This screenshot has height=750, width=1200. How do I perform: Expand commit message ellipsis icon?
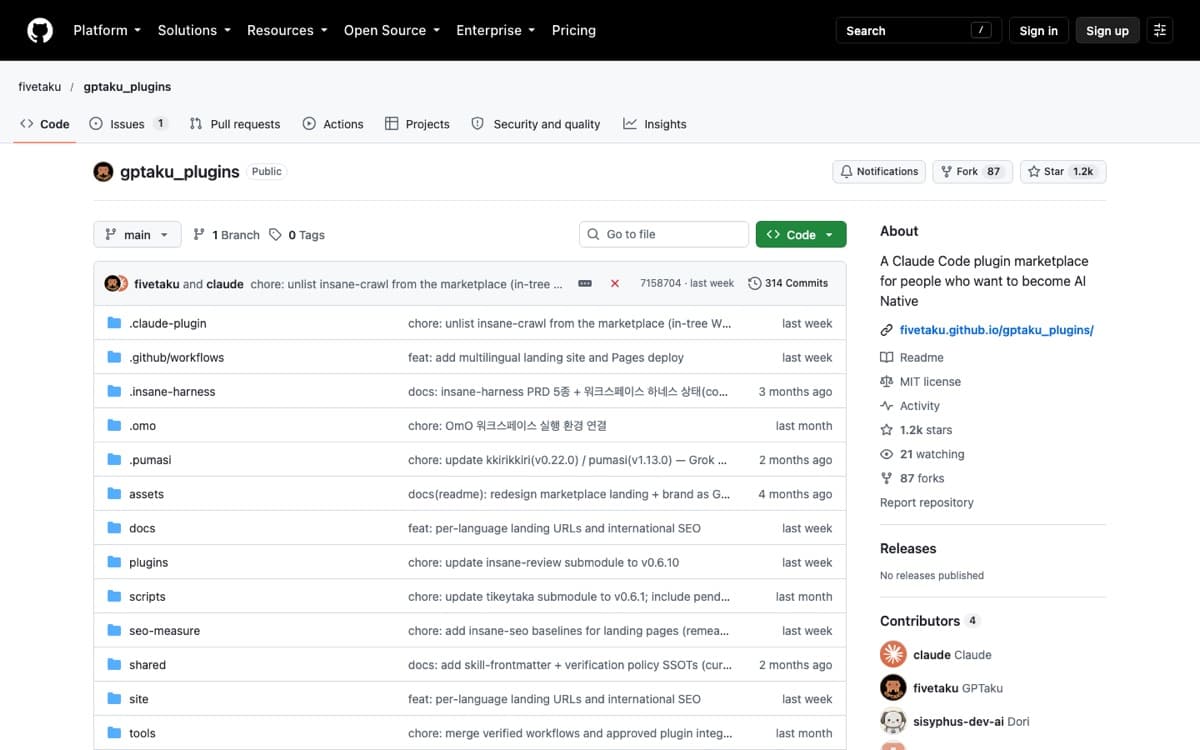(x=585, y=284)
